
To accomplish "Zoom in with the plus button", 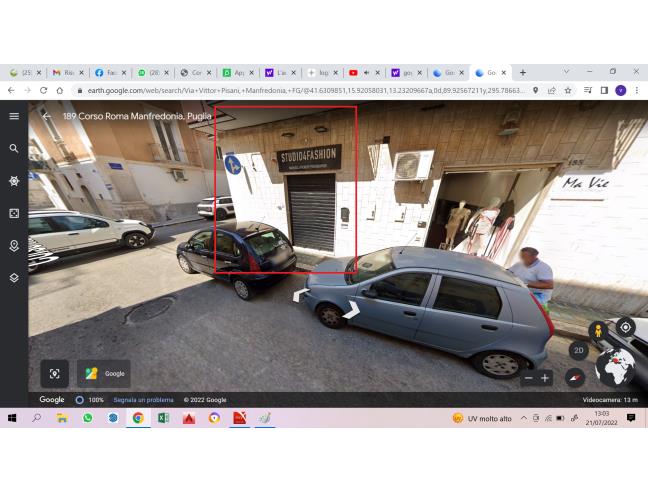I will (545, 378).
